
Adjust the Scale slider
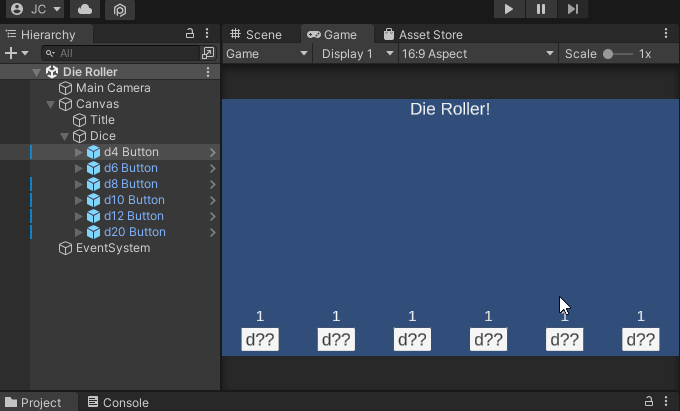[618, 54]
